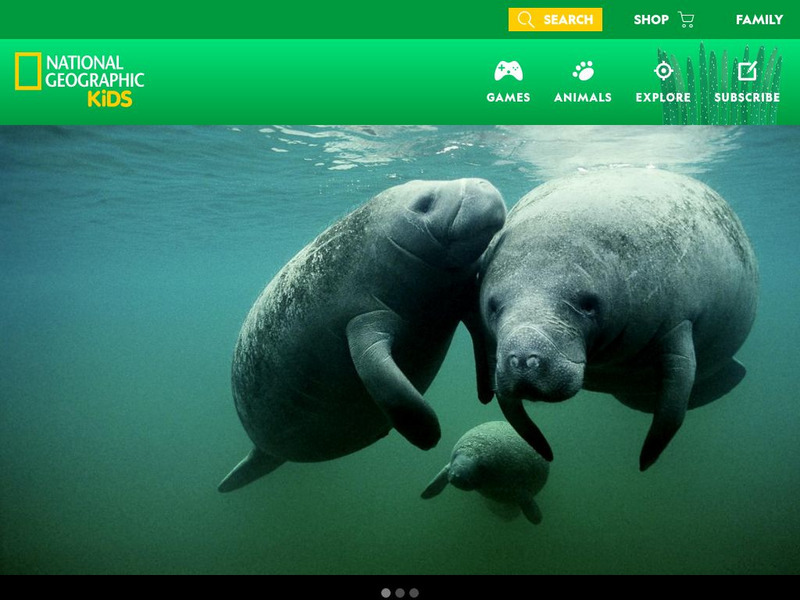Open the EXPLORE section label
The height and width of the screenshot is (600, 800).
662,97
